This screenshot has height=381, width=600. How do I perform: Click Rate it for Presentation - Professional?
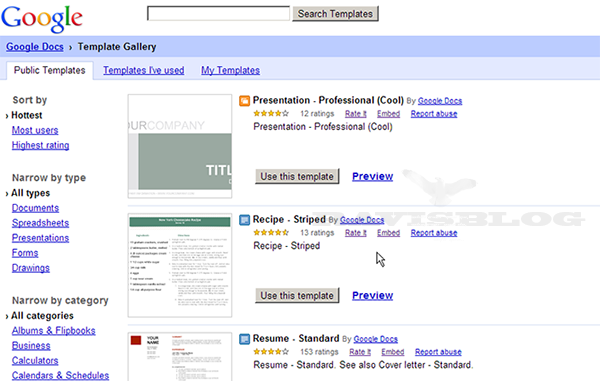(x=355, y=114)
